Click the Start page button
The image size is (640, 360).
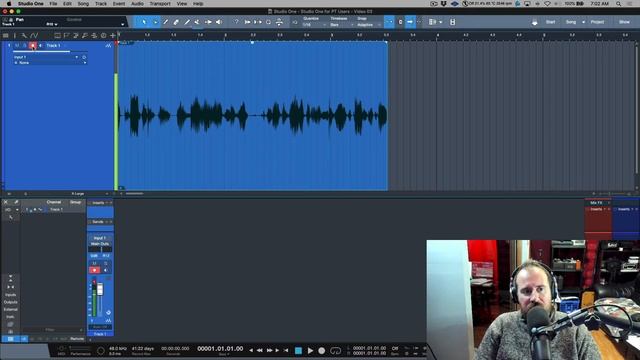coord(550,22)
